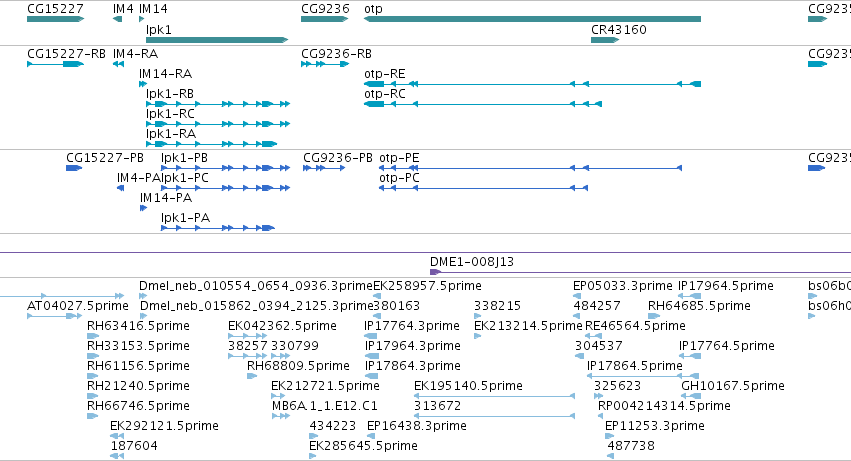This screenshot has width=851, height=461.
Task: Select the MB6A.1_1.E12.C1 feature label
Action: [x=325, y=407]
